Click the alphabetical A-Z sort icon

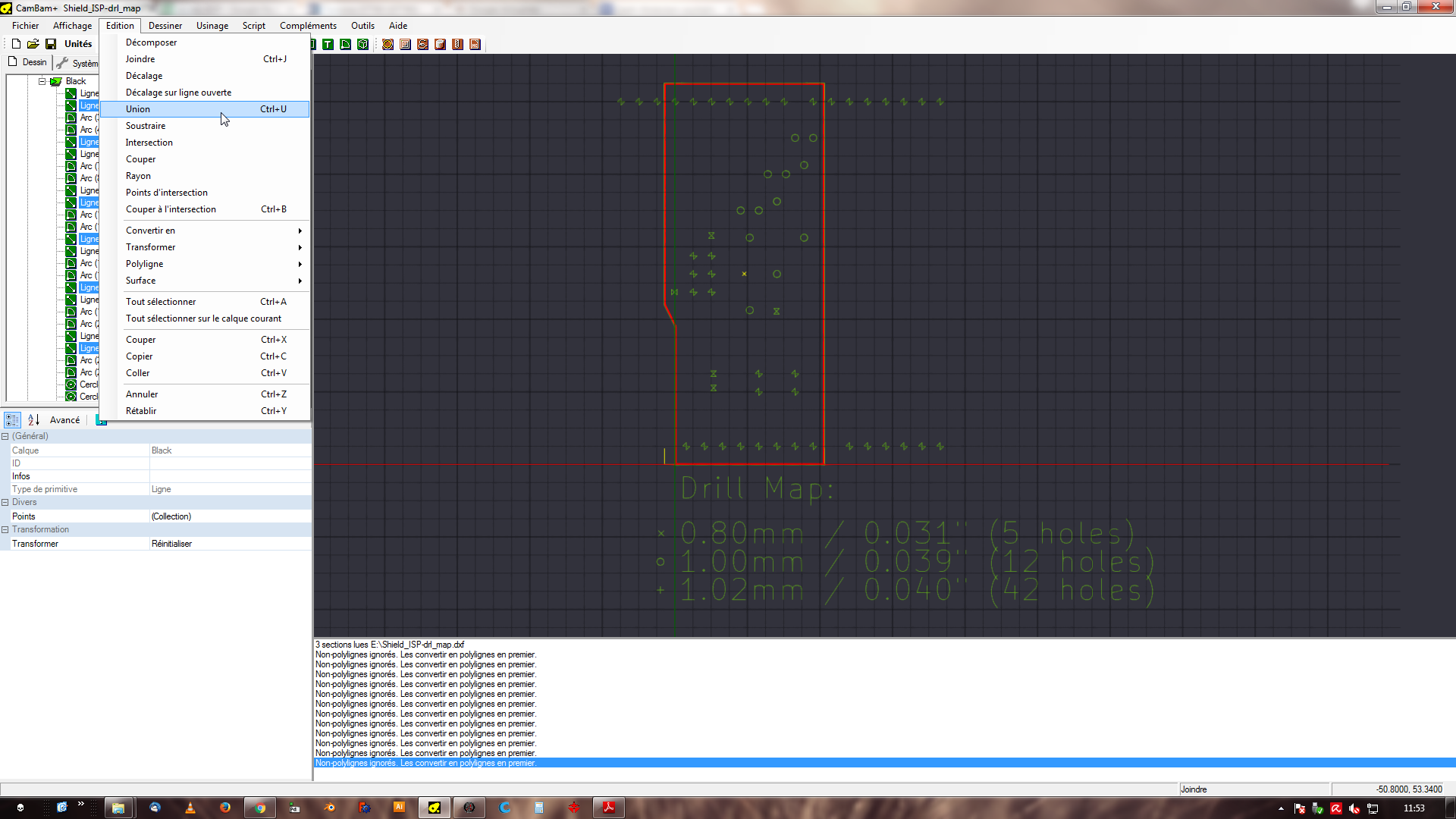tap(33, 420)
